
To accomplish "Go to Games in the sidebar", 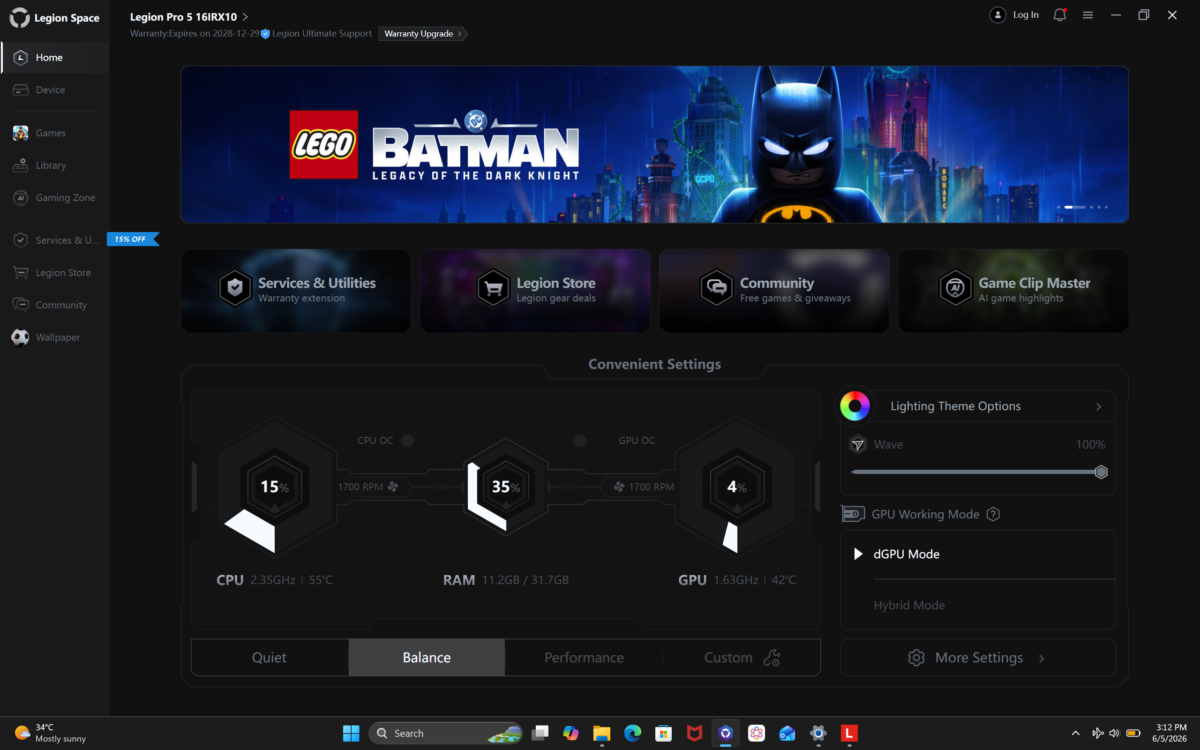I will (x=55, y=133).
